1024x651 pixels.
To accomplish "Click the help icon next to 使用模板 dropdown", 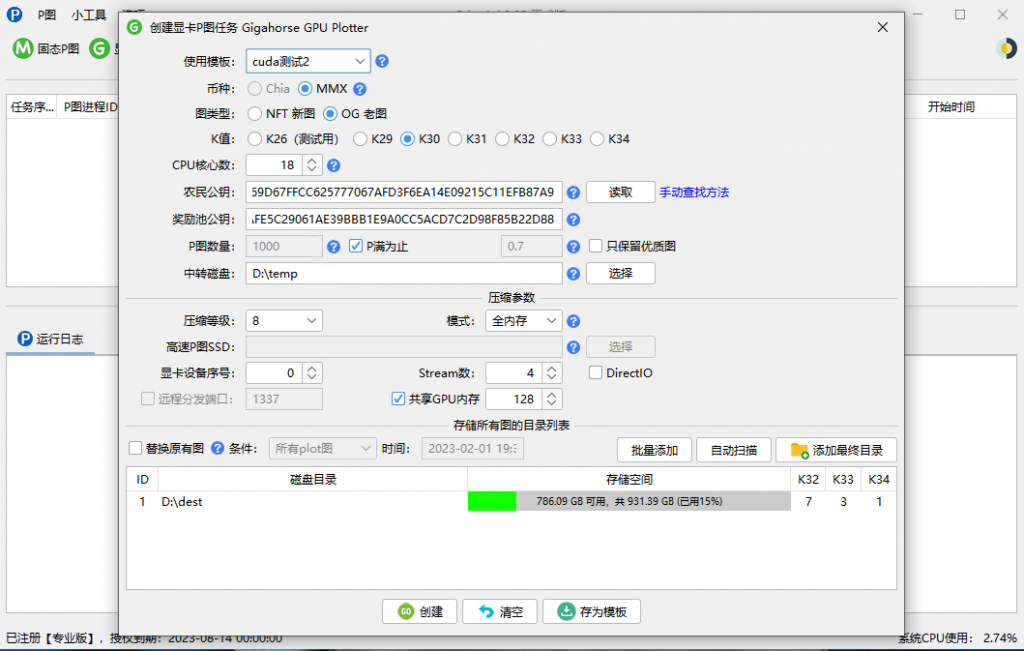I will 381,62.
